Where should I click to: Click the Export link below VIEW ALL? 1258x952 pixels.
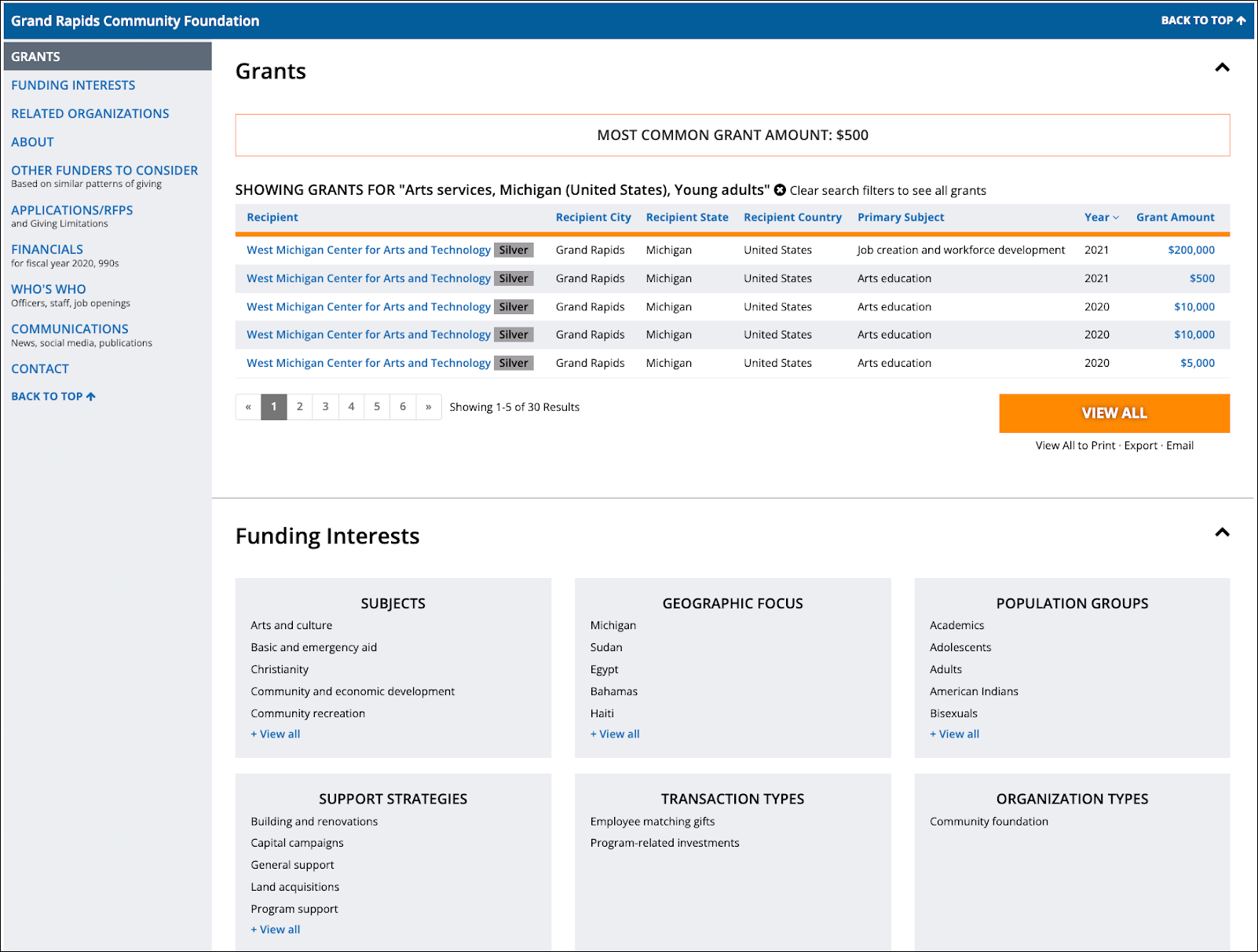click(1139, 445)
